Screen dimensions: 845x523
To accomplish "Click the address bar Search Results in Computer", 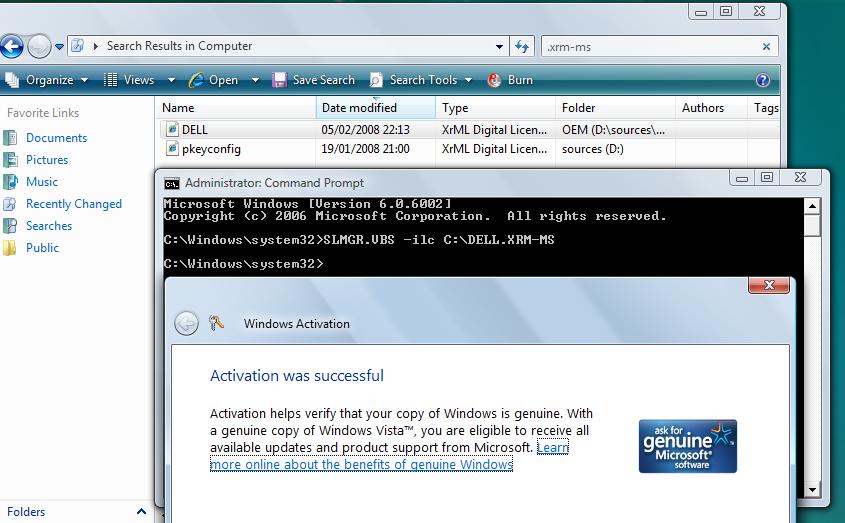I will [x=179, y=46].
